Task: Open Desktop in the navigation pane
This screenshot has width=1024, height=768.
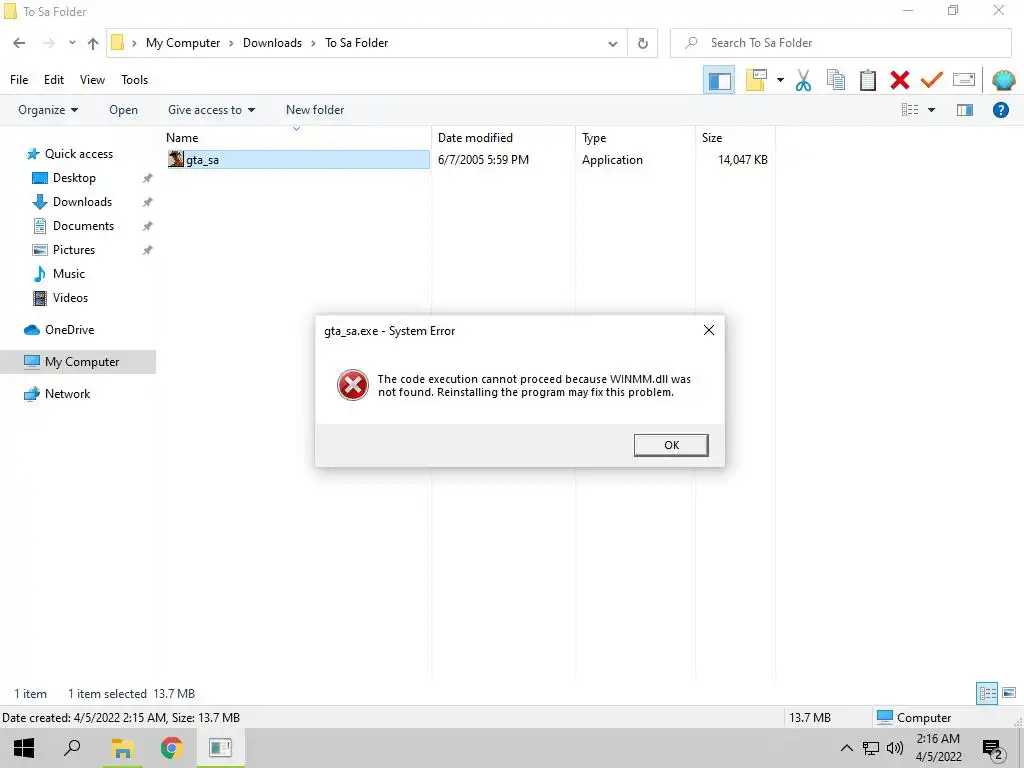Action: tap(74, 178)
